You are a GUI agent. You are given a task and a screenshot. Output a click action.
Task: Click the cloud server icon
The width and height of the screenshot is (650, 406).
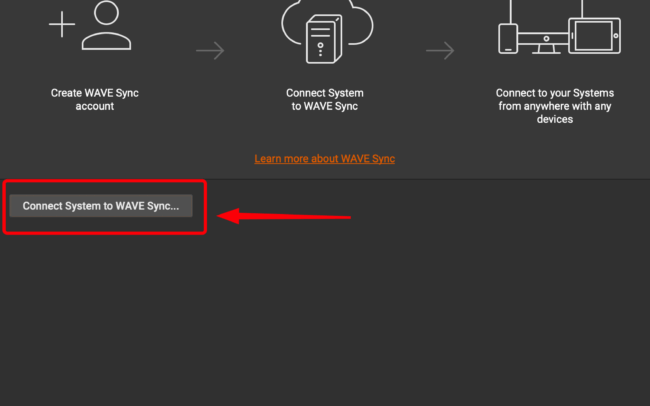tap(327, 32)
